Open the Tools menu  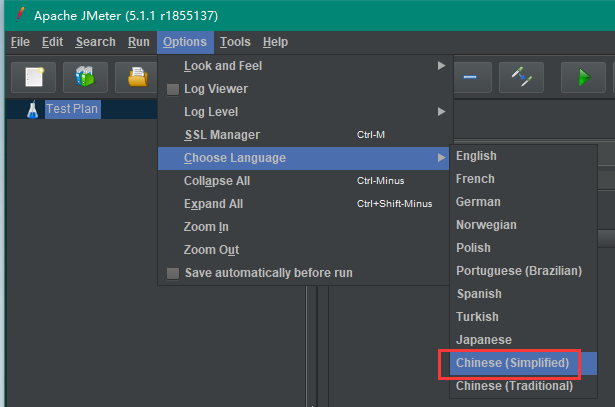click(235, 42)
